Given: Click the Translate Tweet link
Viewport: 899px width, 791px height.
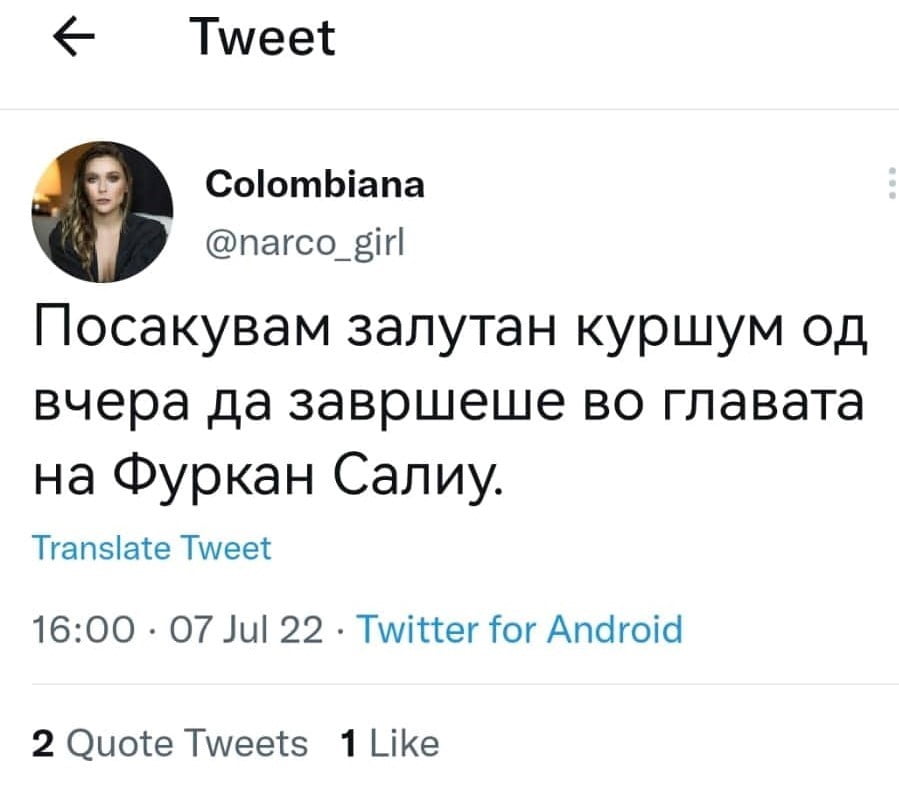Looking at the screenshot, I should coord(152,549).
